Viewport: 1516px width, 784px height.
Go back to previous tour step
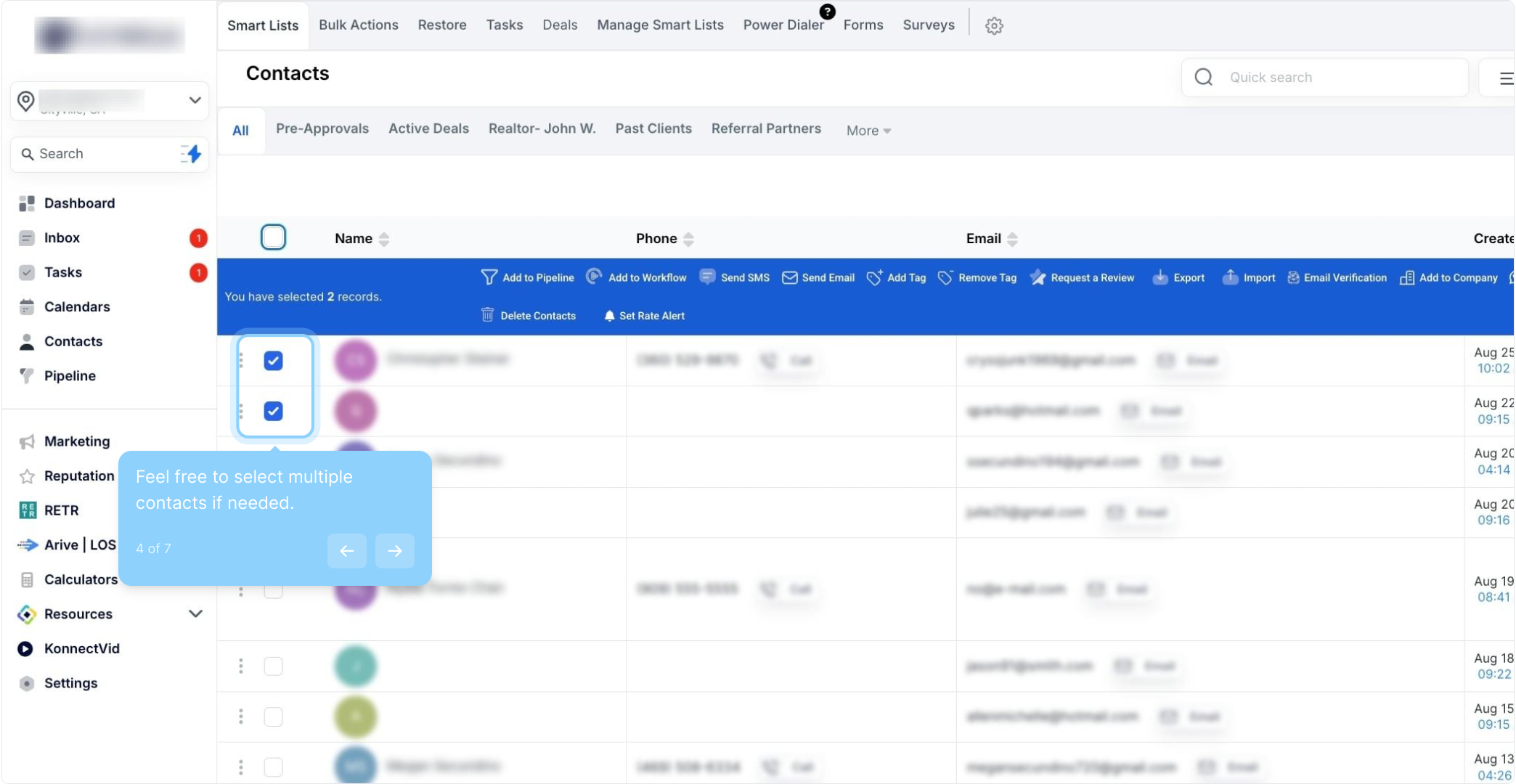point(346,550)
